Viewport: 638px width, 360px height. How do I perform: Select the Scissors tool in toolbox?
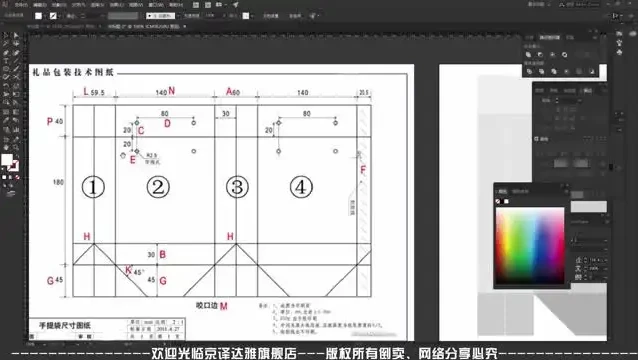click(x=16, y=76)
